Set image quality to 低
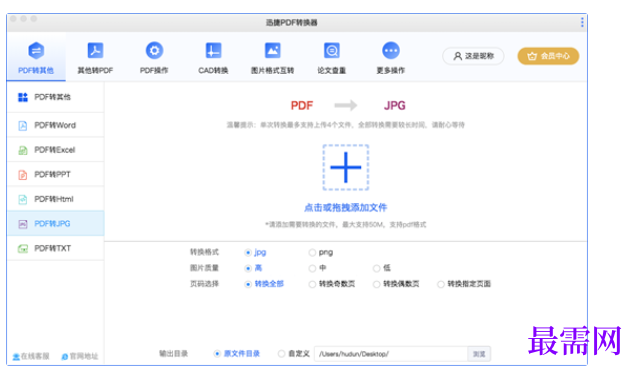640x372 pixels. (376, 268)
